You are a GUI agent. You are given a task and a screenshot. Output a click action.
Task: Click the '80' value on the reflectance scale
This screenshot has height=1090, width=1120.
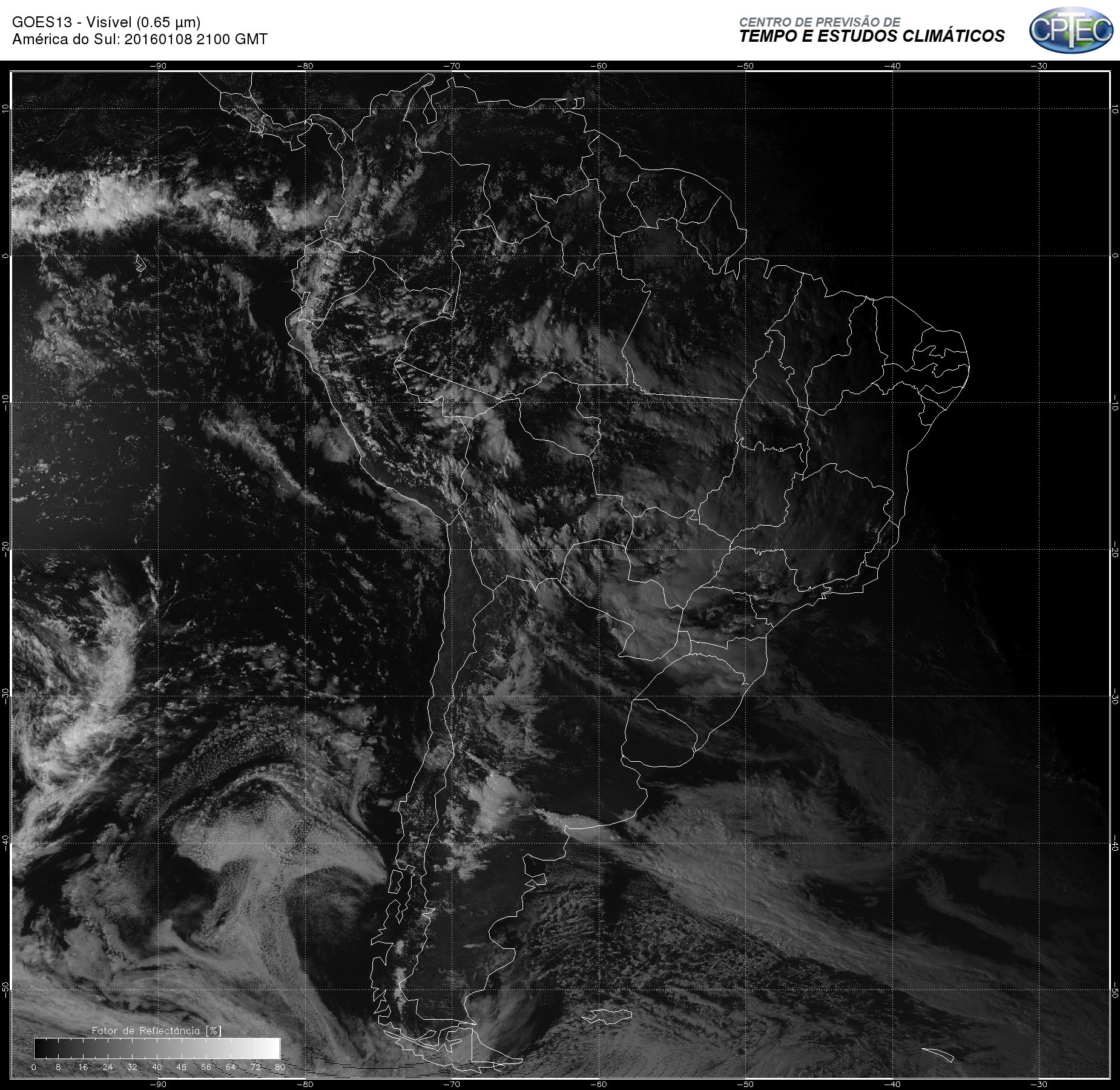click(x=280, y=1067)
